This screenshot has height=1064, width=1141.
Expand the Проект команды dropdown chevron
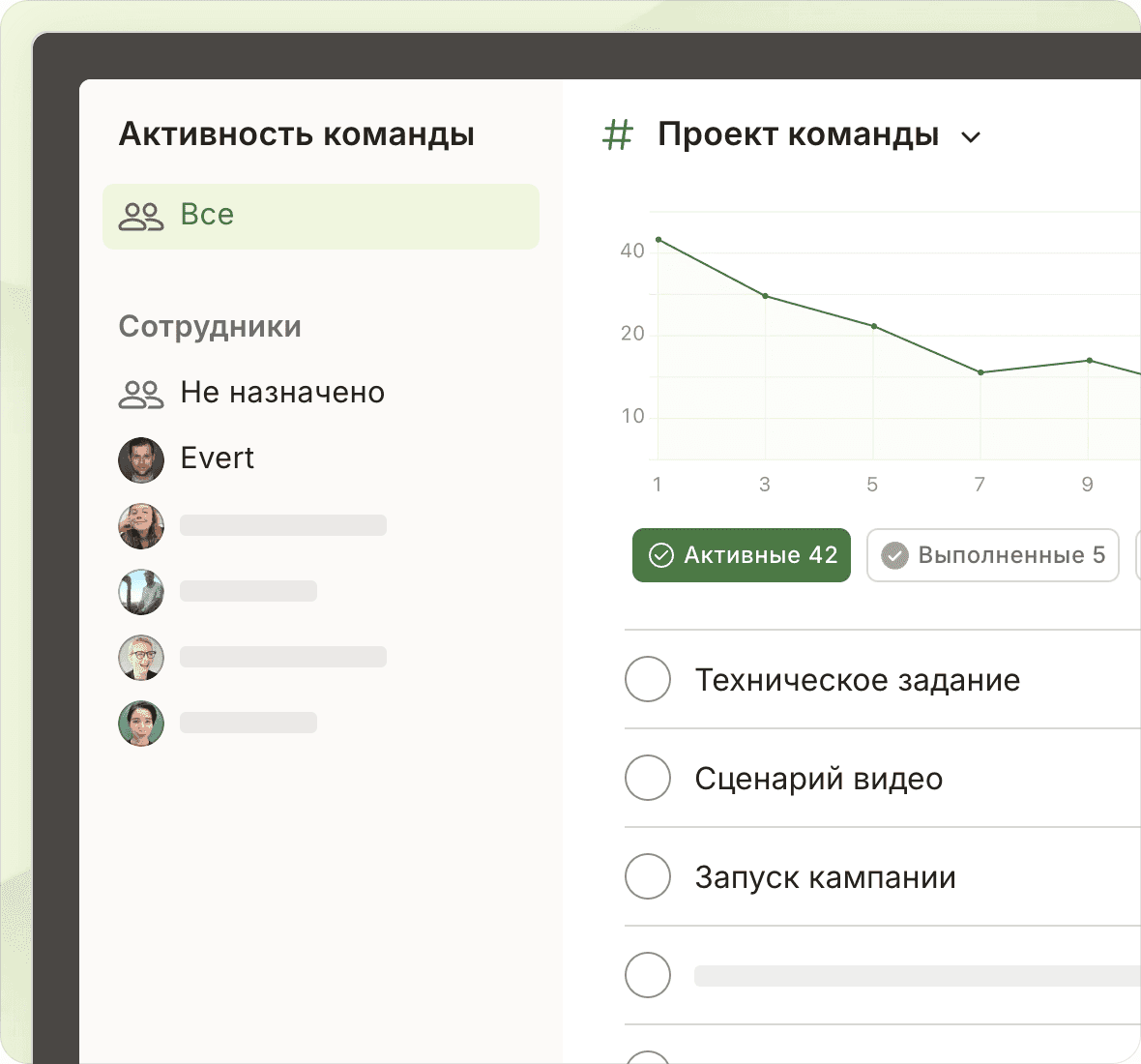click(x=971, y=137)
